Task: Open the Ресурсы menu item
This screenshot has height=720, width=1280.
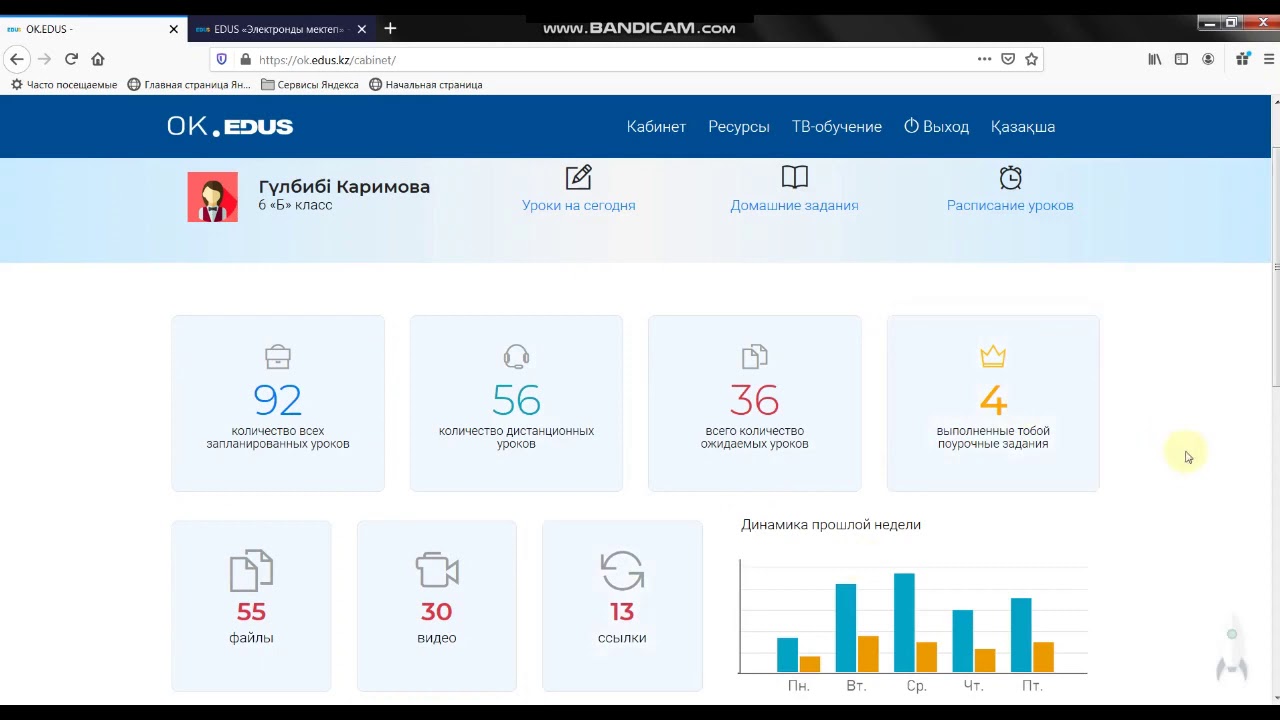Action: 739,126
